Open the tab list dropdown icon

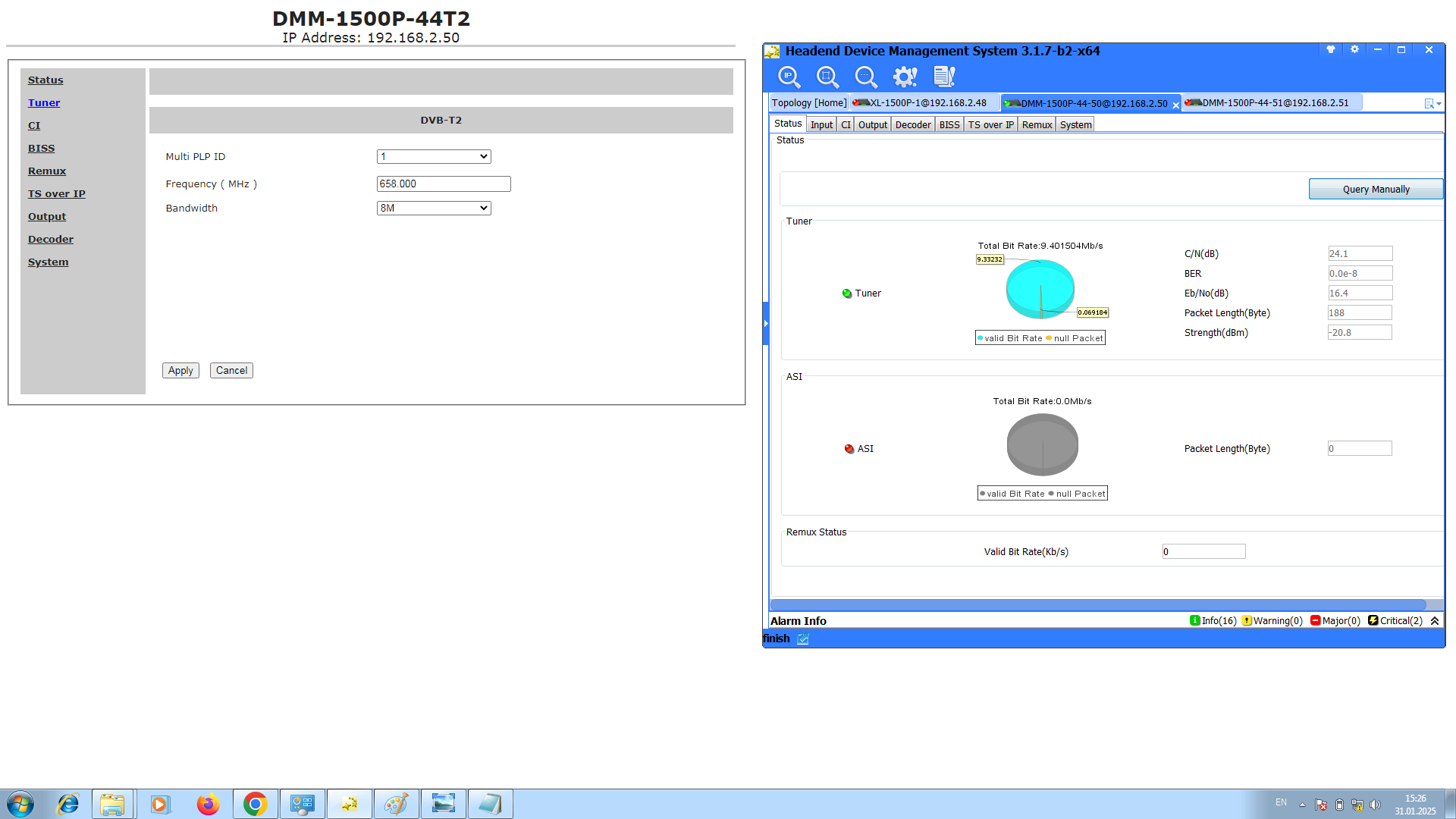[1432, 104]
